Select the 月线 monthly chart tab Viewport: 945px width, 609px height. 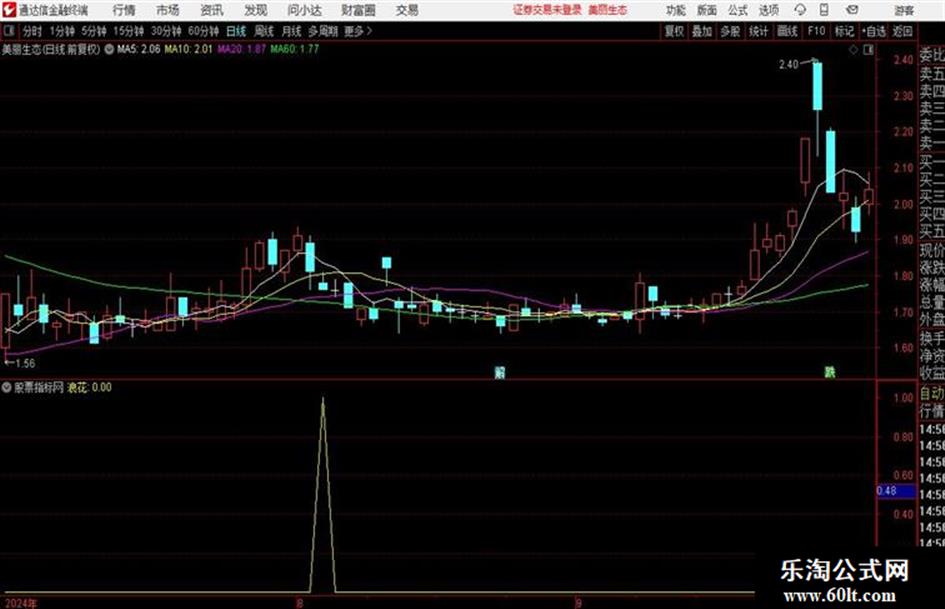click(x=291, y=31)
